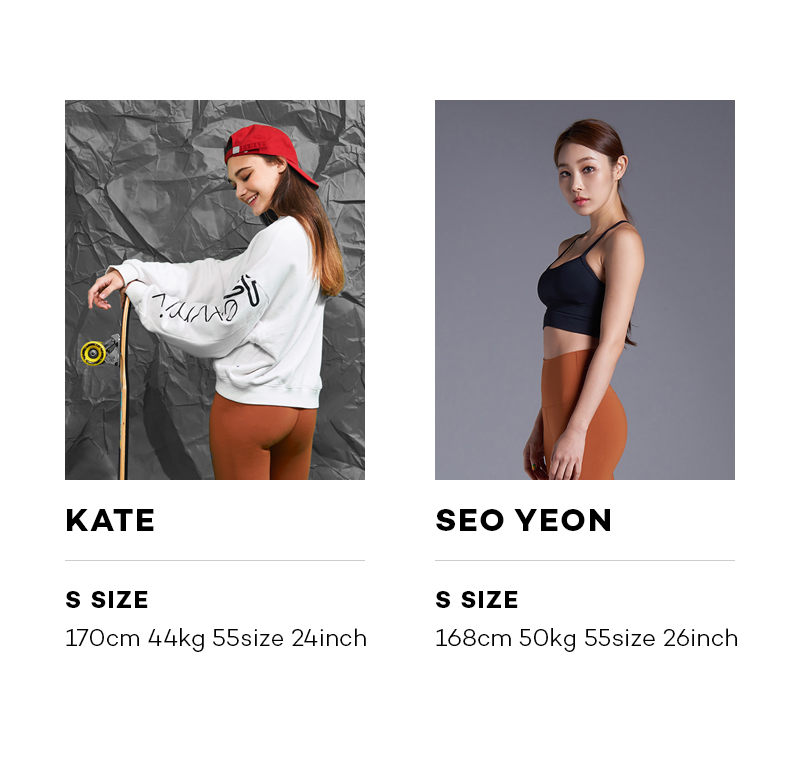Select S SIZE label under Seo Yeon

tap(477, 600)
